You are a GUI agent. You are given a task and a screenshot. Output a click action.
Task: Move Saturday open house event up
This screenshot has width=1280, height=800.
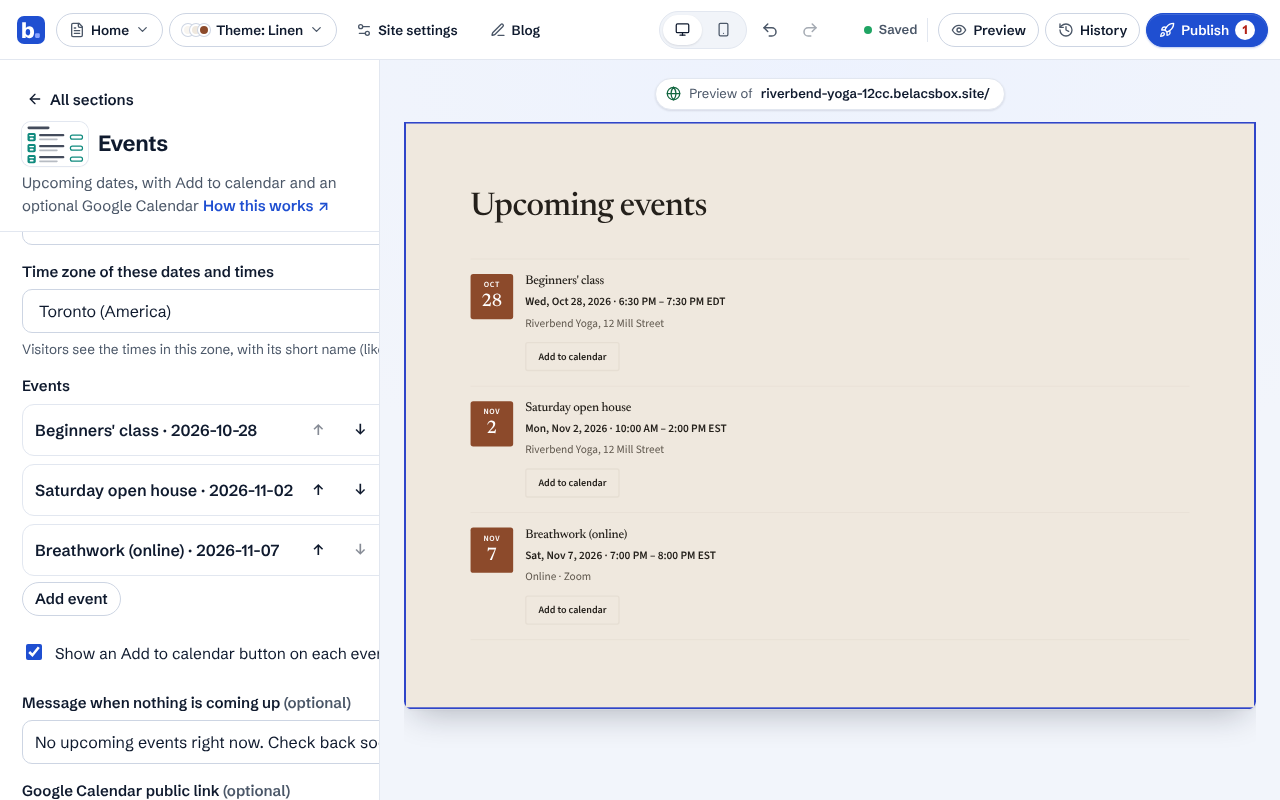318,490
